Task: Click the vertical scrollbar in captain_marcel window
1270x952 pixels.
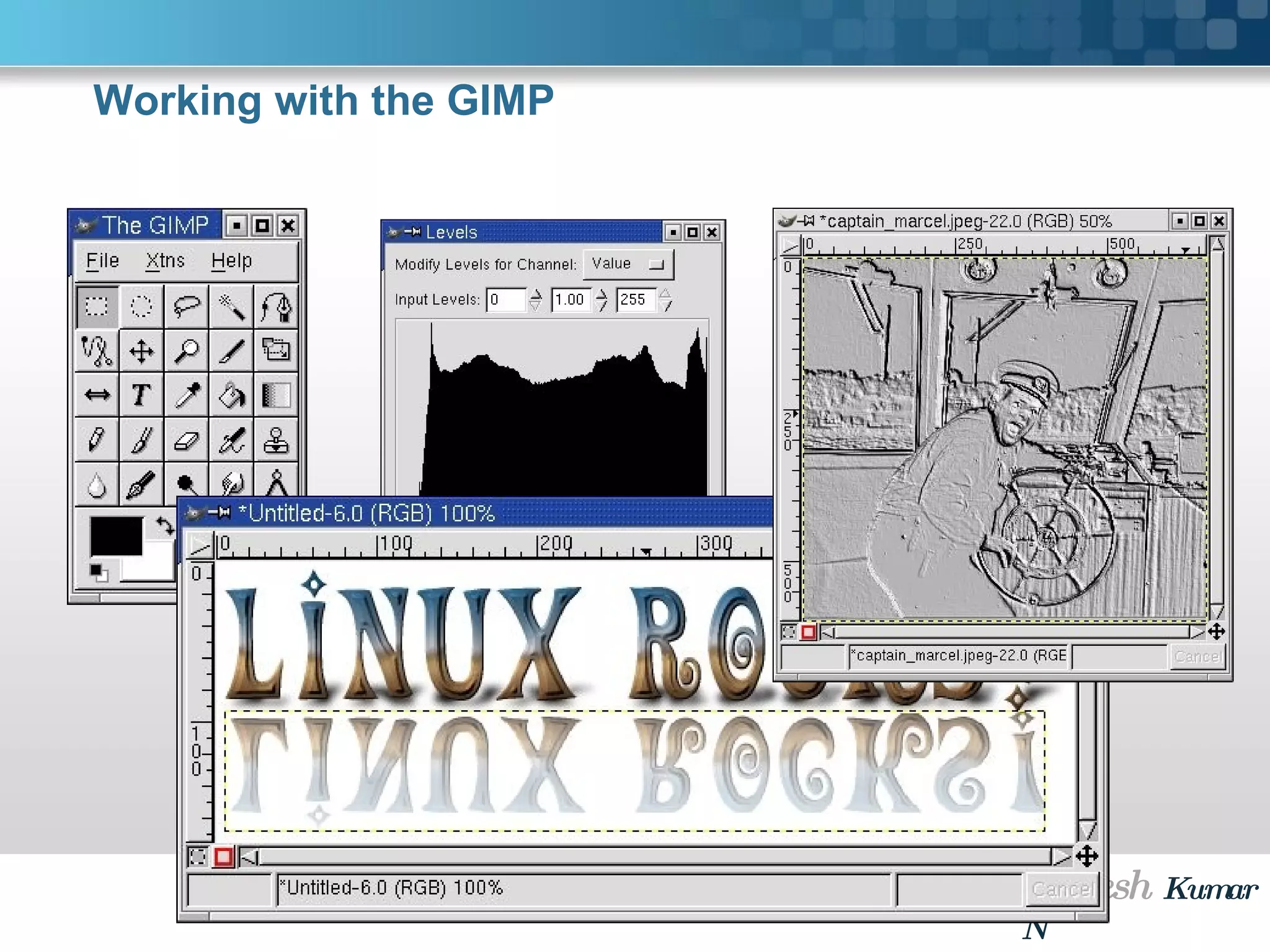Action: tap(1217, 427)
